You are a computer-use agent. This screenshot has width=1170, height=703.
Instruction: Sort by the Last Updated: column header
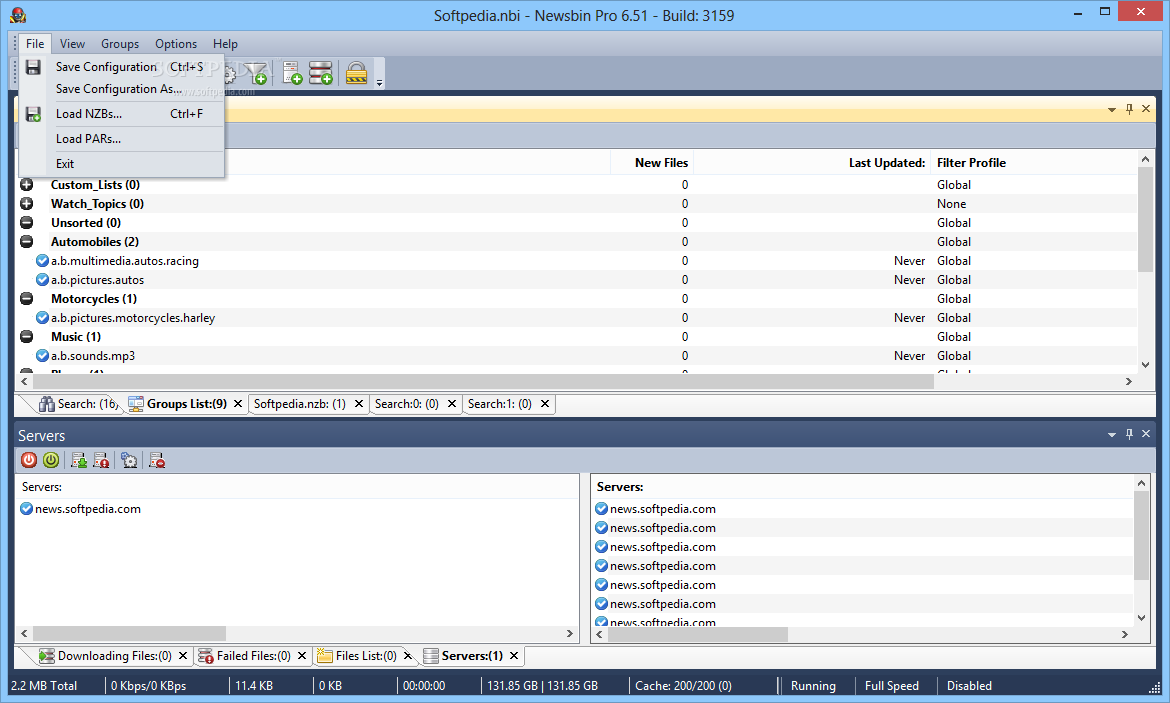click(x=811, y=163)
